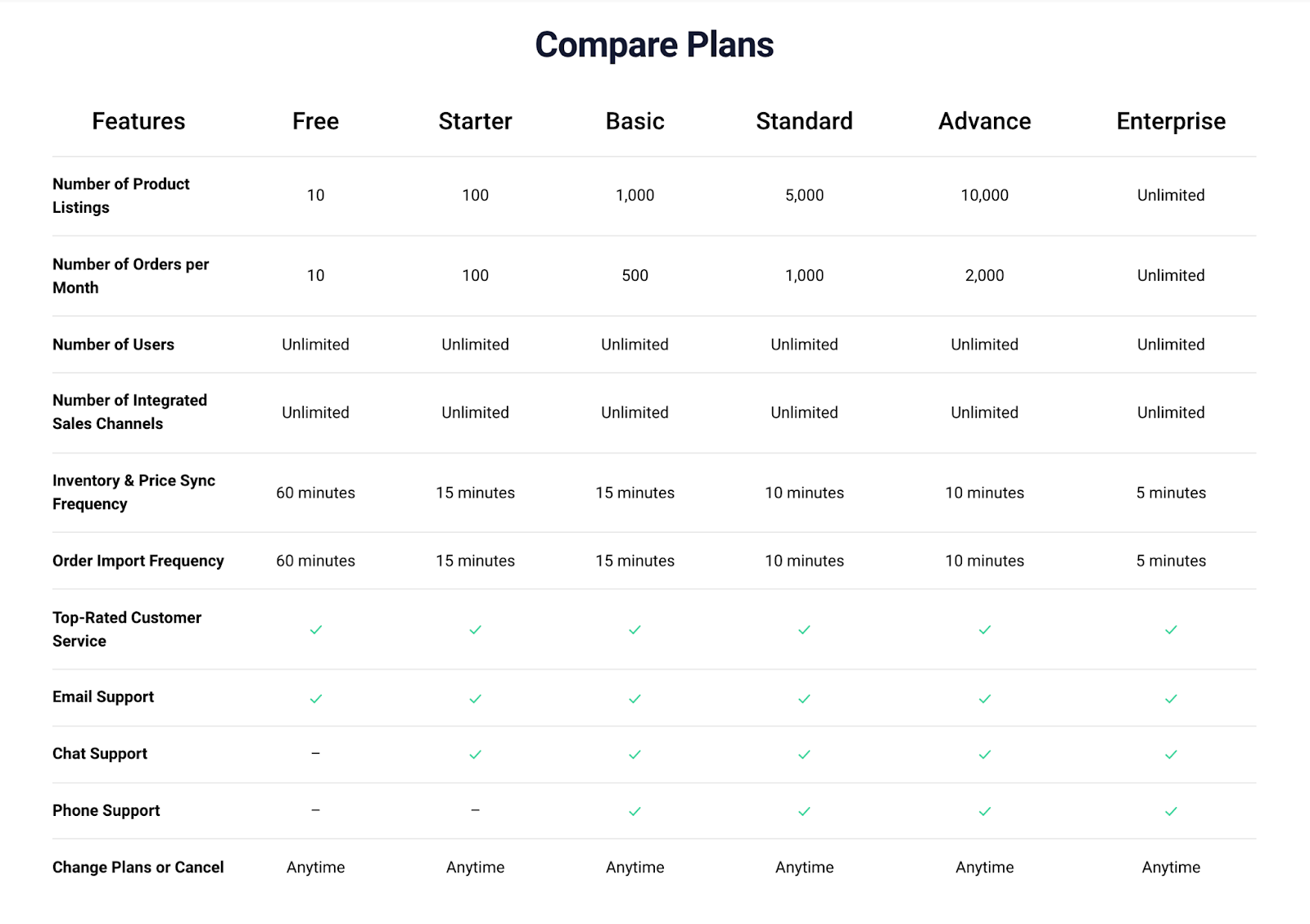The image size is (1310, 924).
Task: Click Basic plan's 1,000 product listings value
Action: pos(635,196)
